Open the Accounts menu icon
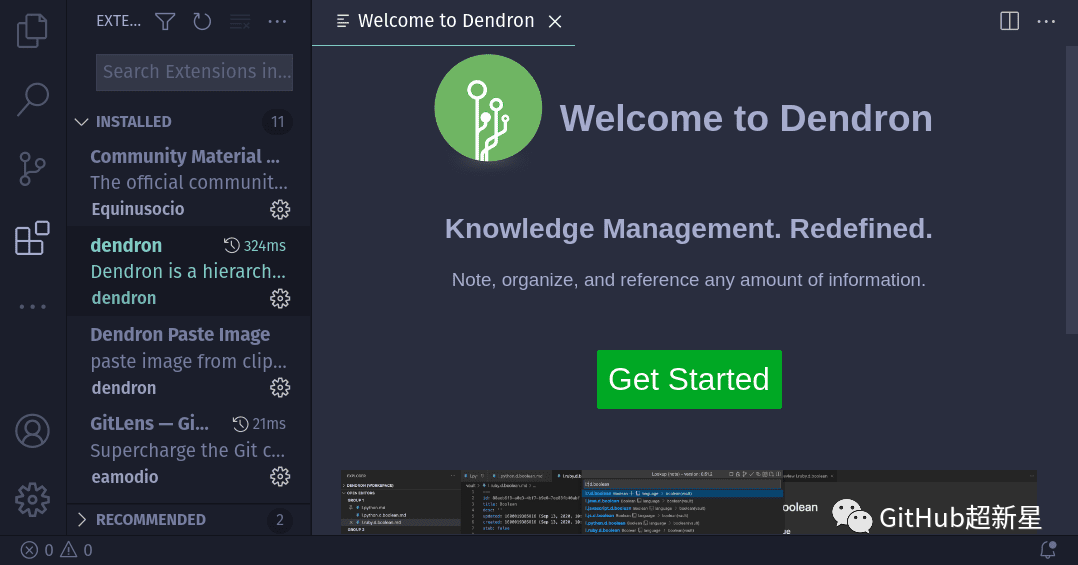The width and height of the screenshot is (1078, 565). pos(32,431)
